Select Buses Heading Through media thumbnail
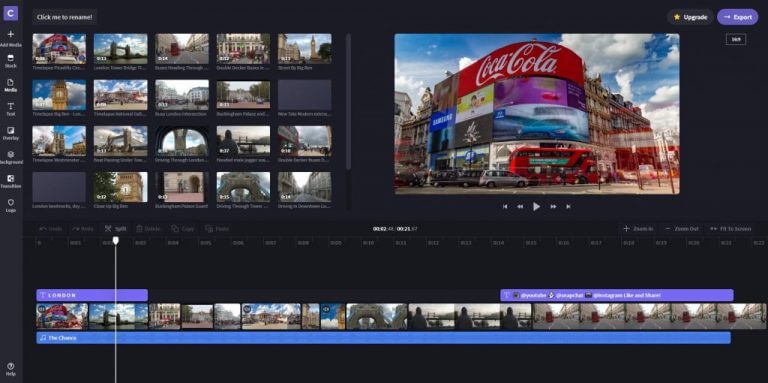The width and height of the screenshot is (768, 383). [182, 48]
